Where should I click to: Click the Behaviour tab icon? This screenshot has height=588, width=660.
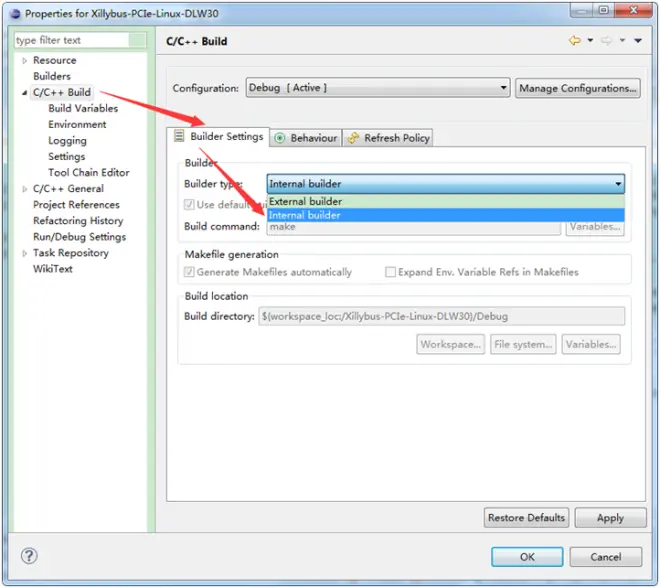(279, 138)
